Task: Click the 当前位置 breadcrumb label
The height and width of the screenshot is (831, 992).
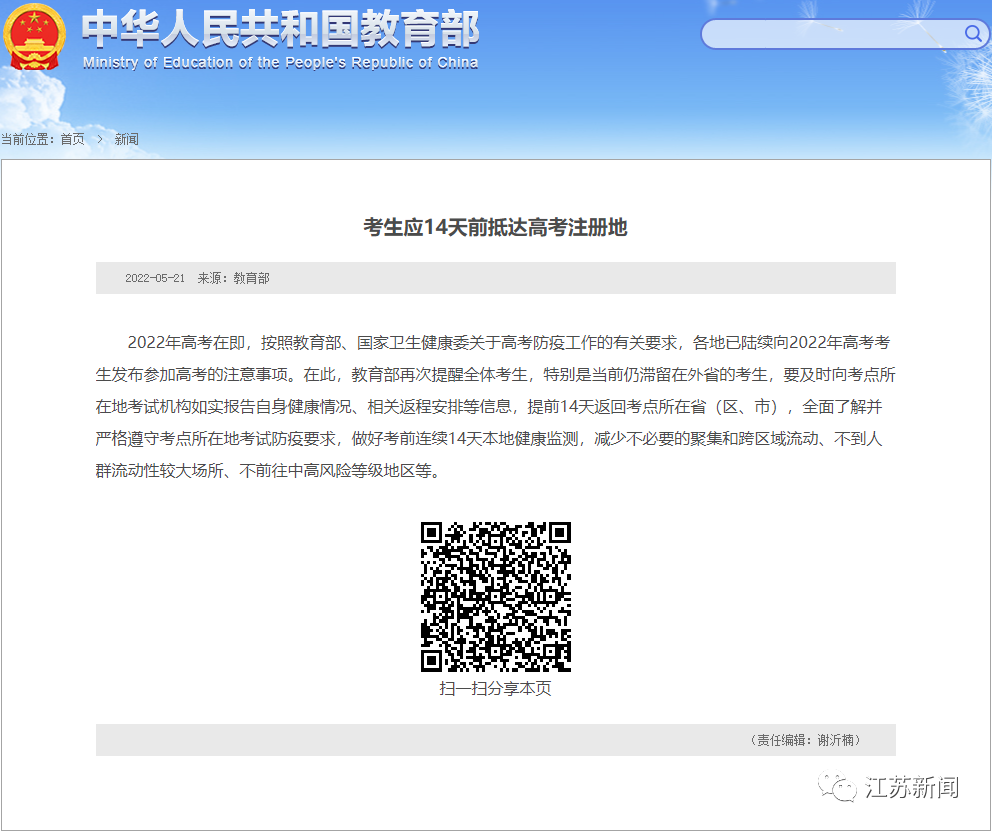Action: (28, 139)
